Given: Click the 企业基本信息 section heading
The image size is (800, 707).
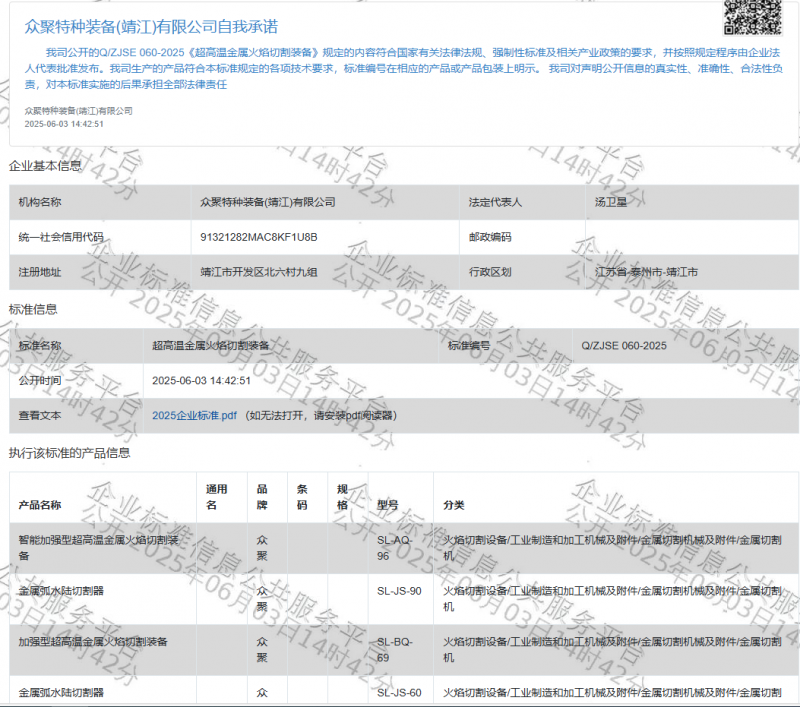Looking at the screenshot, I should pos(45,165).
